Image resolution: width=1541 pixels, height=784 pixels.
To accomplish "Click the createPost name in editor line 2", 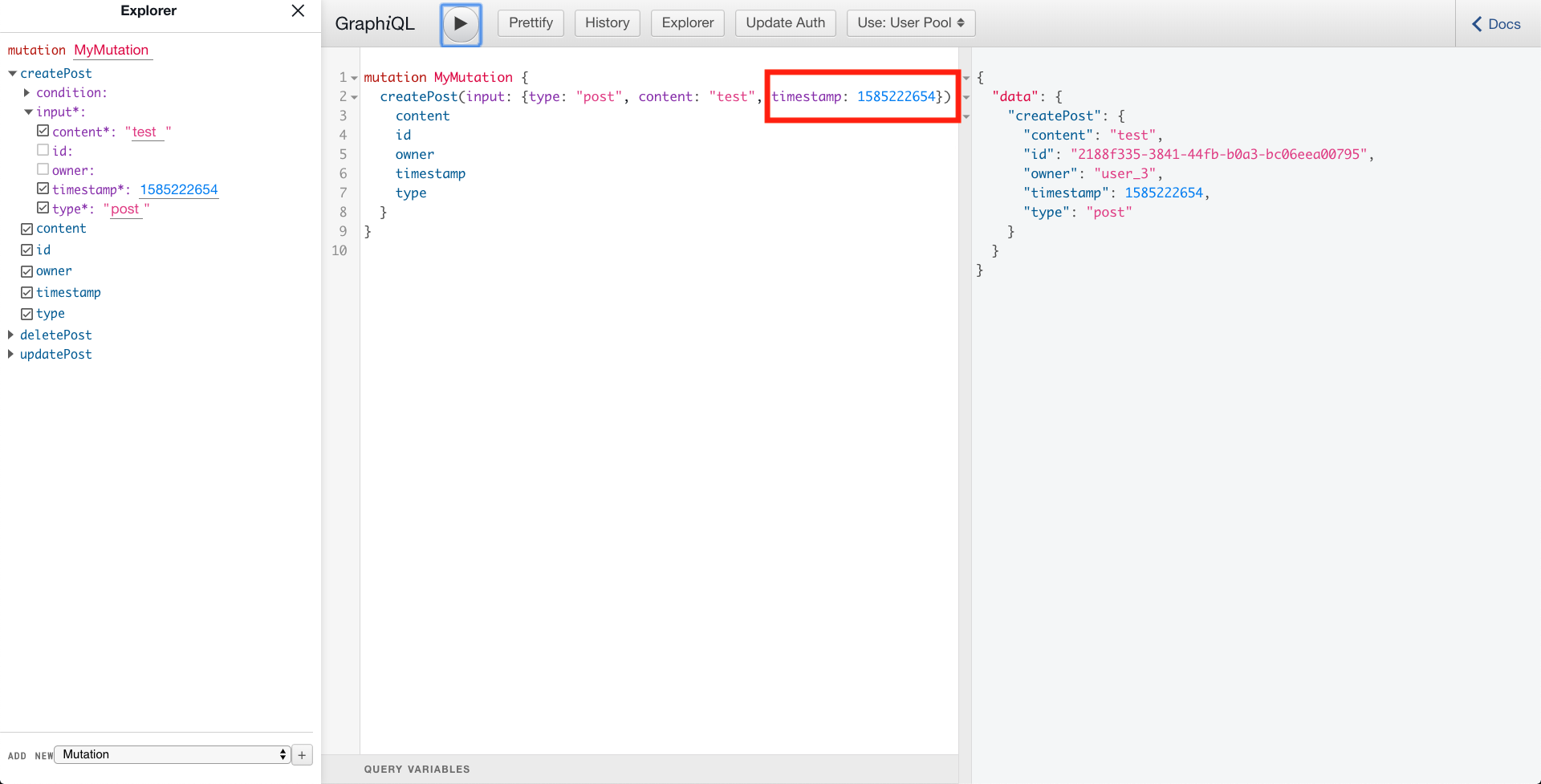I will click(419, 96).
